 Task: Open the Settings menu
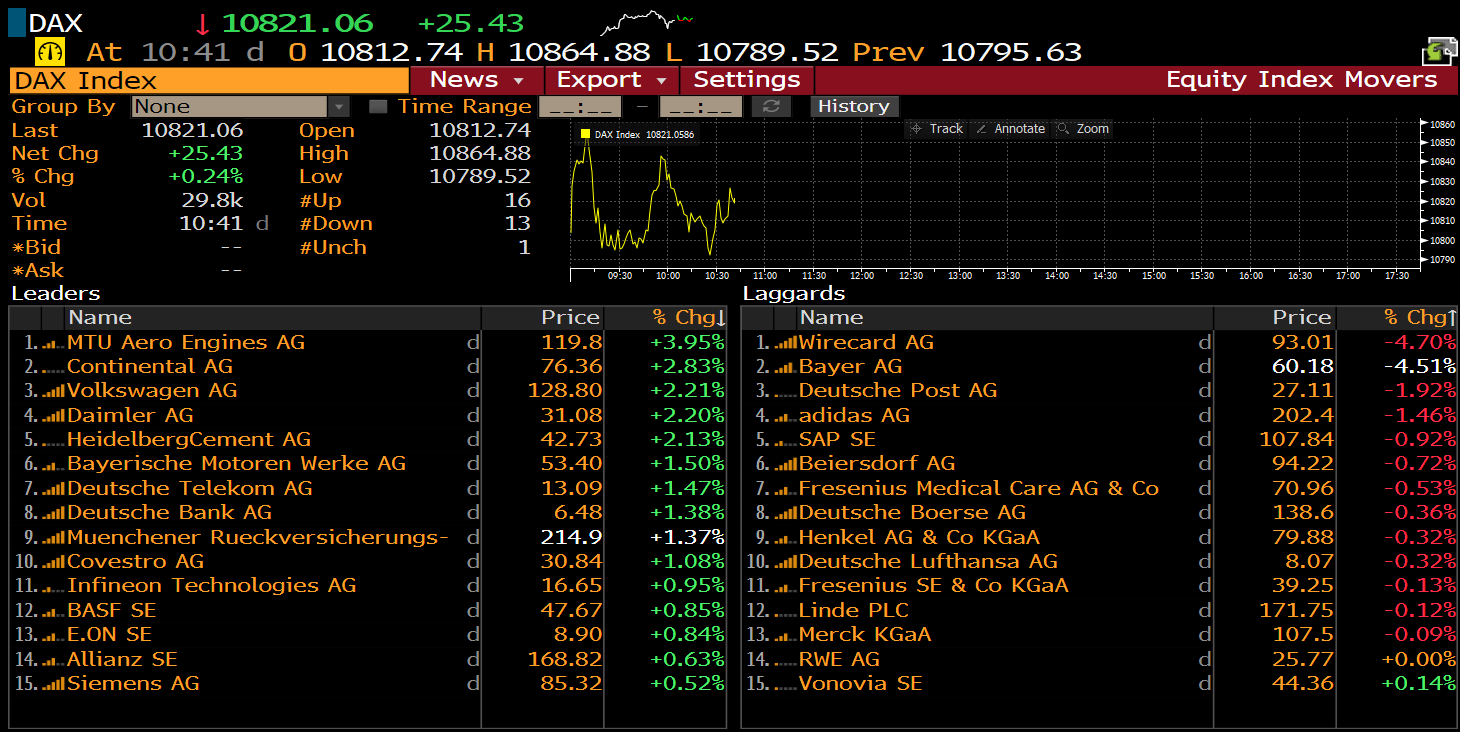(x=747, y=80)
